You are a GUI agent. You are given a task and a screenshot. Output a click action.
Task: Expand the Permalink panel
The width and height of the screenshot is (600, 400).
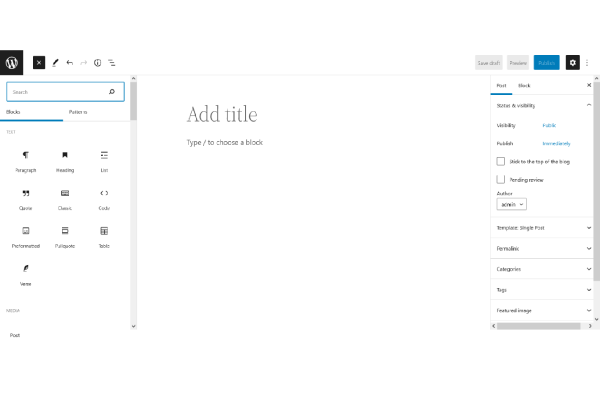tap(542, 248)
